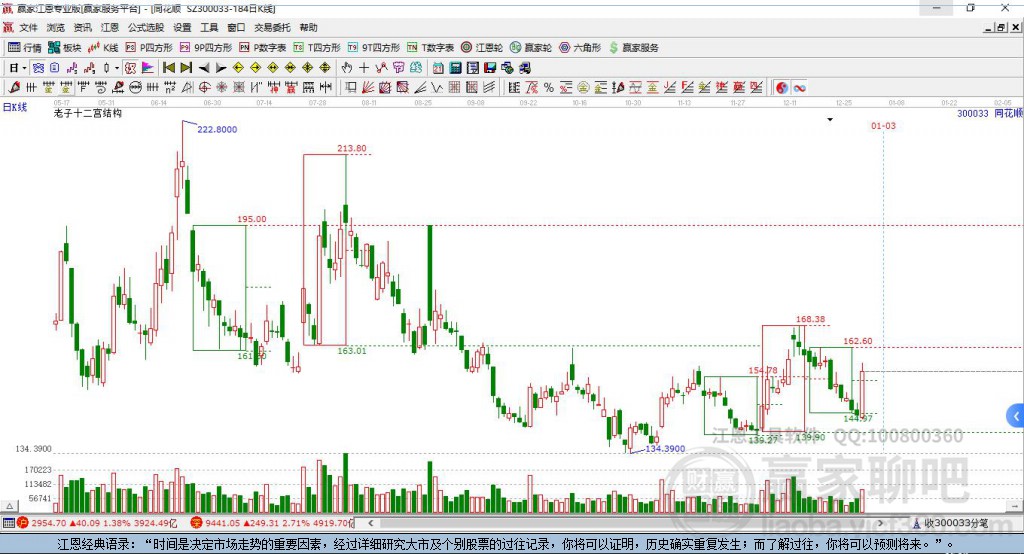This screenshot has height=554, width=1024.
Task: Click the 日K线 label
Action: (14, 107)
